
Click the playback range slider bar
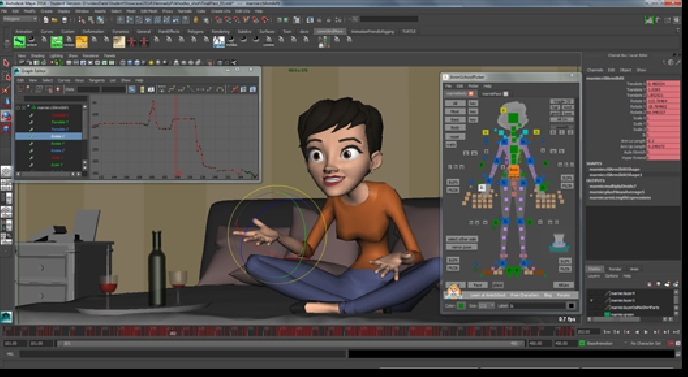tap(291, 343)
